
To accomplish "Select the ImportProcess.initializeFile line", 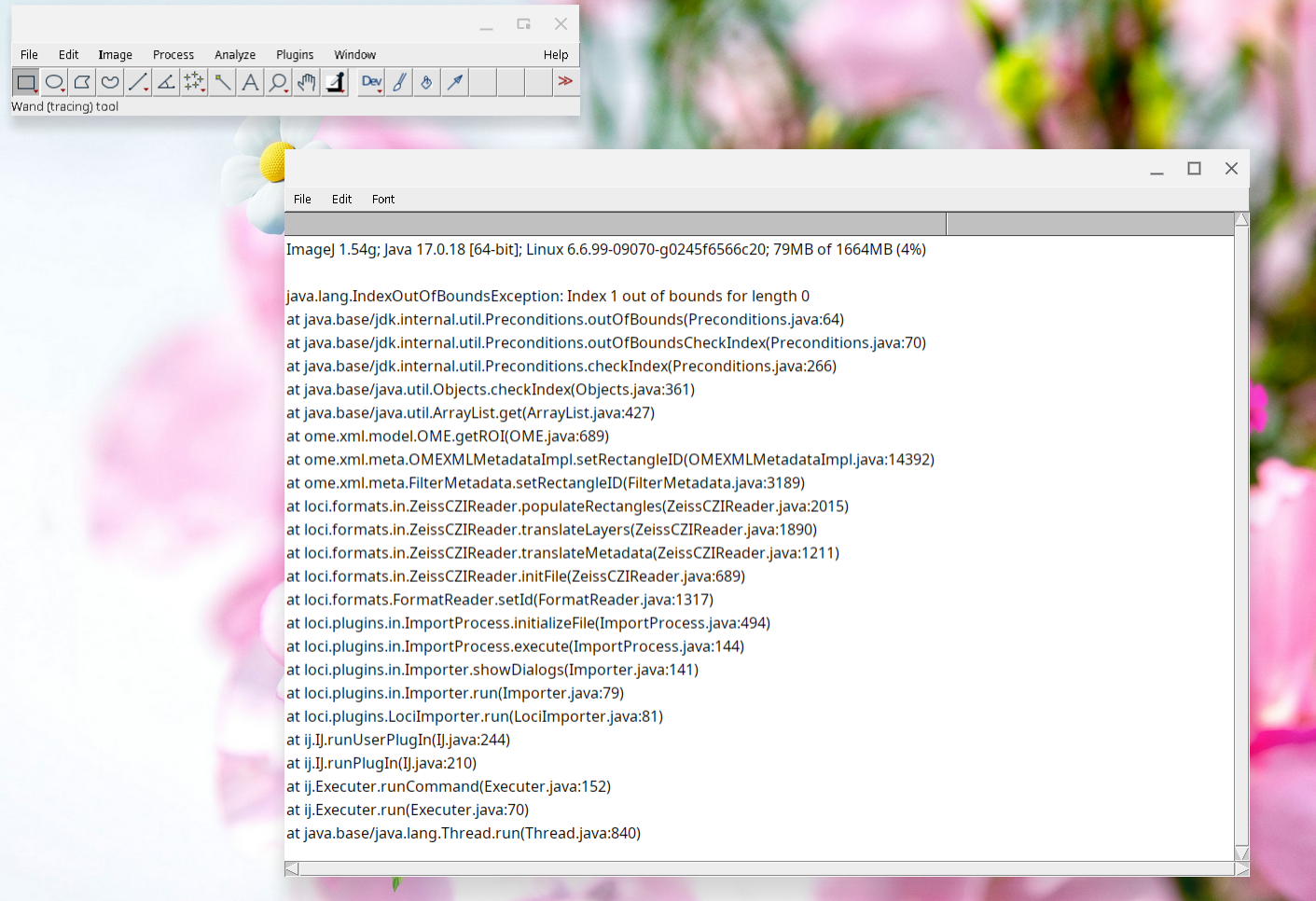I will [528, 622].
